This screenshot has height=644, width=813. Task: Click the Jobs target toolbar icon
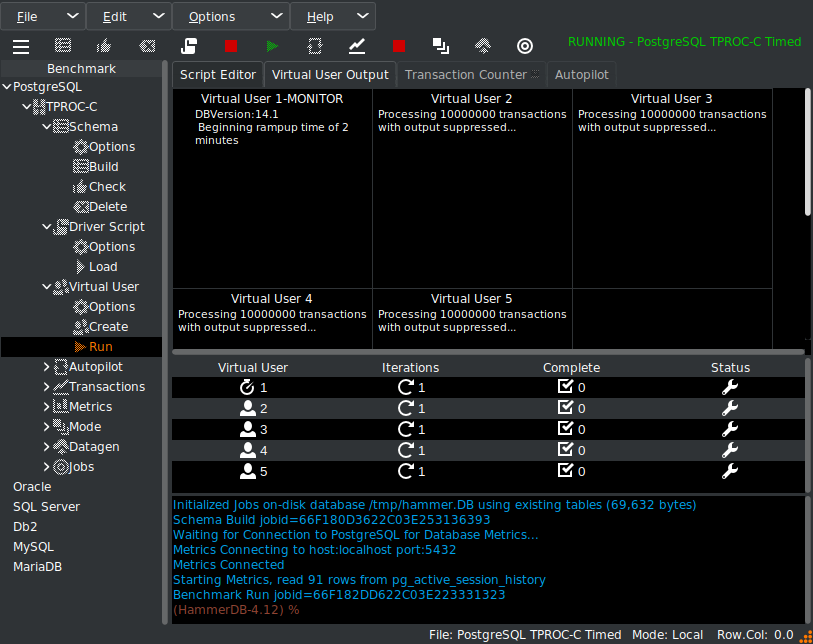tap(525, 46)
